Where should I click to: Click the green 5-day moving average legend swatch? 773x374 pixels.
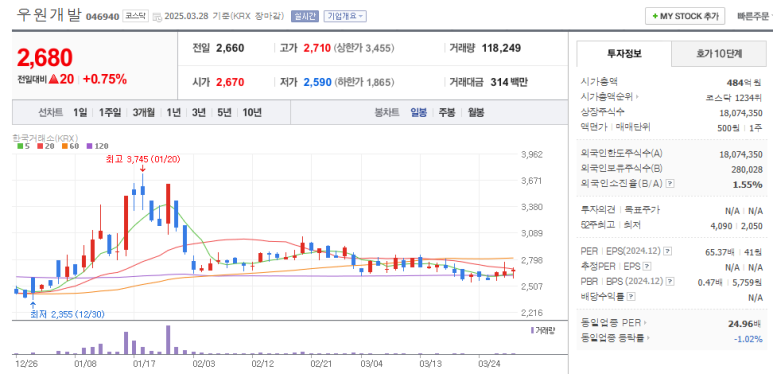tap(20, 146)
